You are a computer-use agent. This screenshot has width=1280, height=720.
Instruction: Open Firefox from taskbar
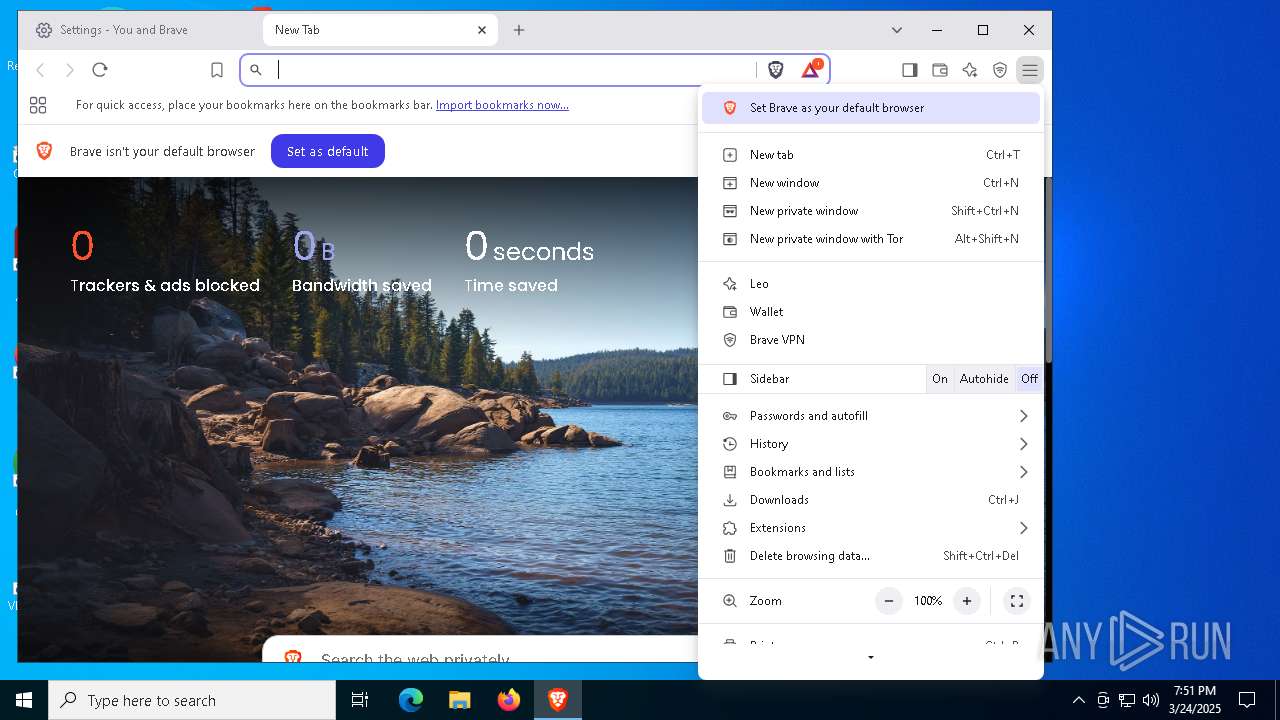[x=509, y=700]
